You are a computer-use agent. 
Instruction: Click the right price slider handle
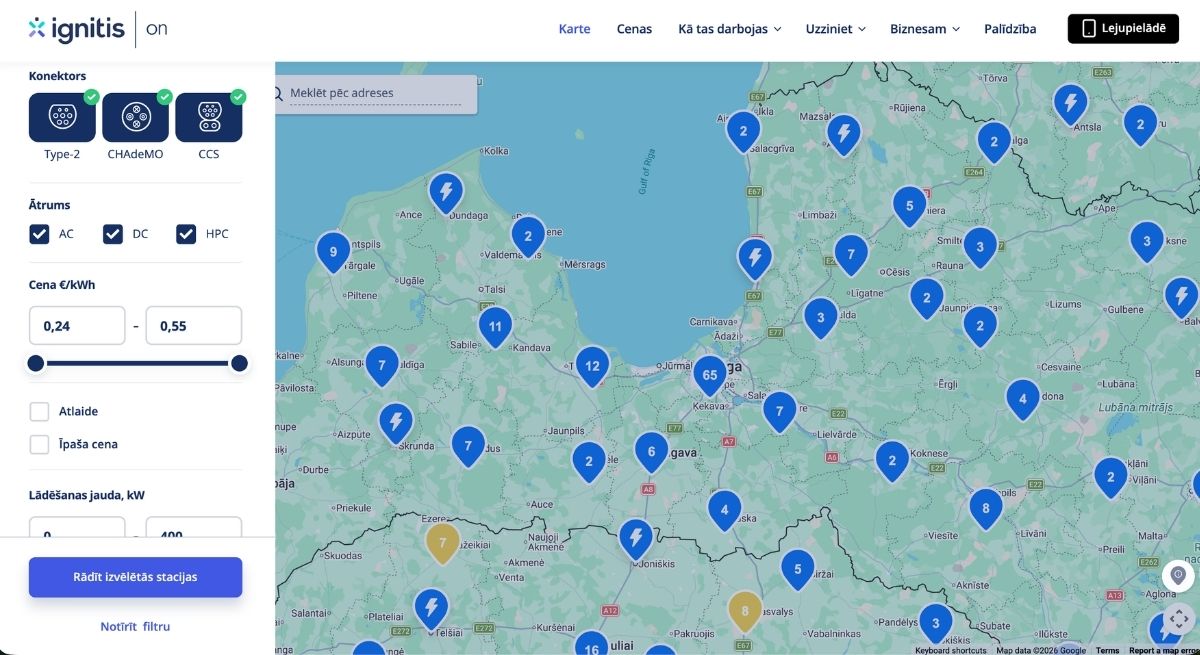click(x=239, y=363)
